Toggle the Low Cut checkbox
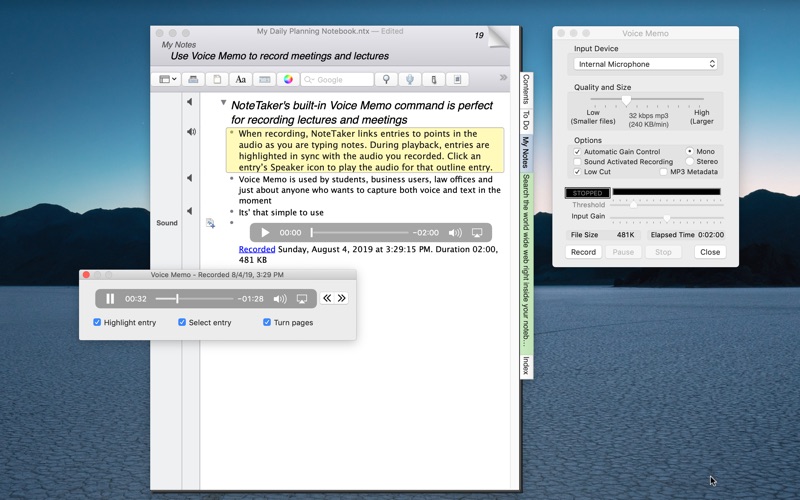This screenshot has height=500, width=800. pos(577,171)
